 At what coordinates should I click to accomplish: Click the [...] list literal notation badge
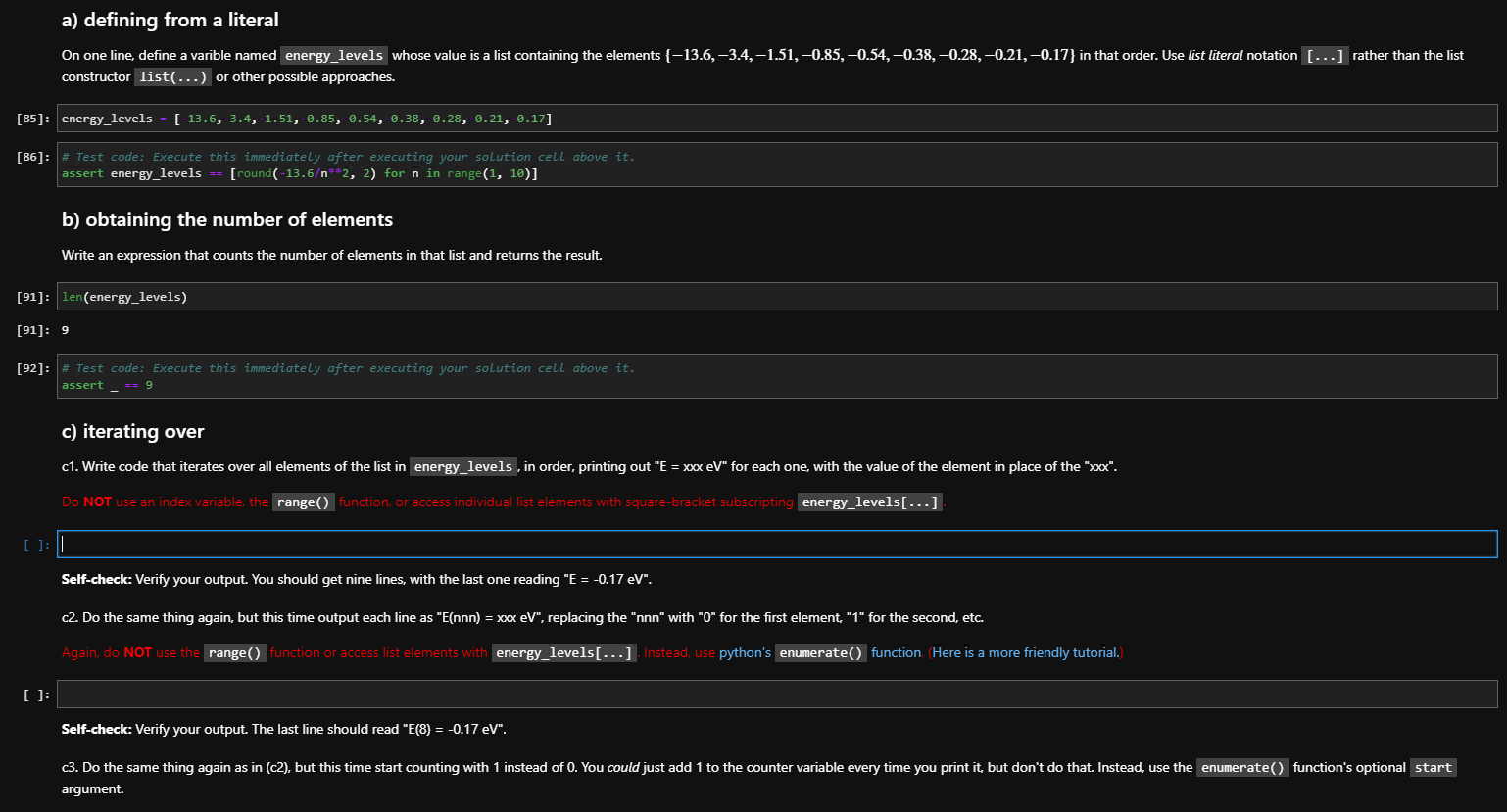click(1325, 55)
